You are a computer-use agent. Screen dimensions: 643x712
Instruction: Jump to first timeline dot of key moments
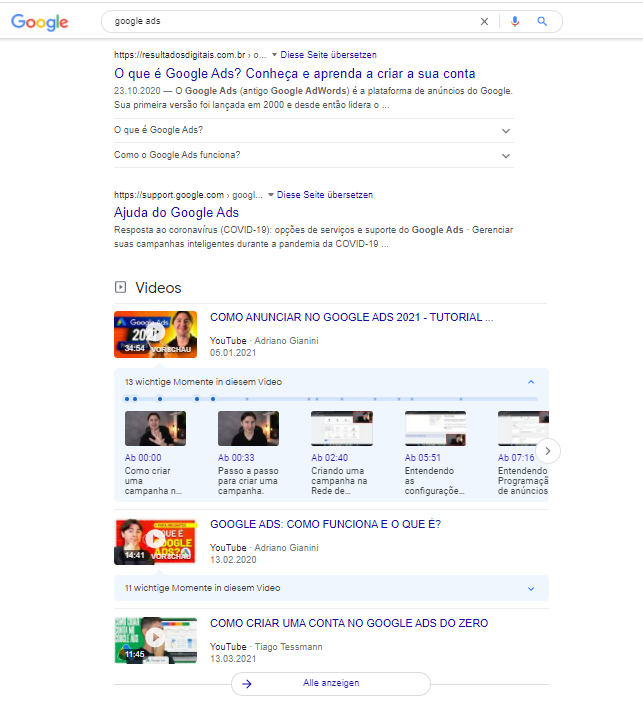click(x=127, y=399)
